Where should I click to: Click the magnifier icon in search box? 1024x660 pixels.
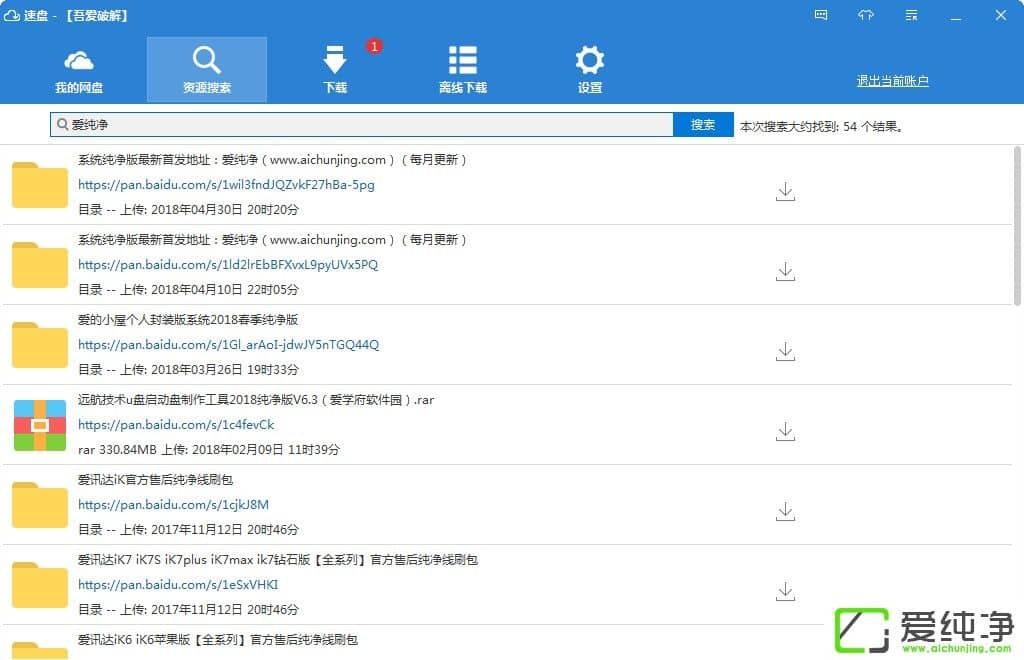point(62,124)
